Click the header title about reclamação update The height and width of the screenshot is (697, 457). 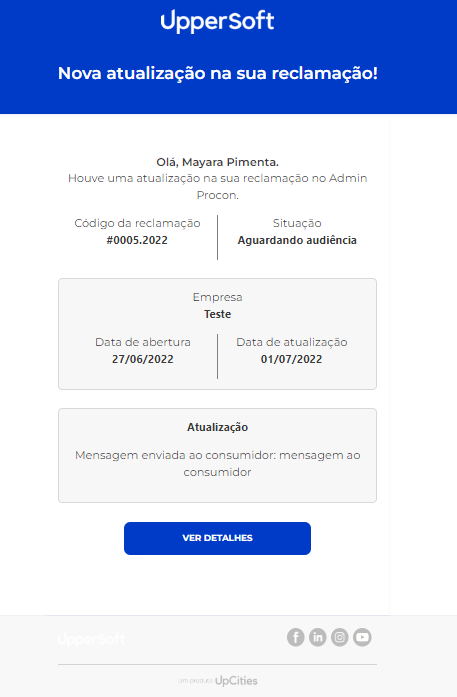pos(217,73)
